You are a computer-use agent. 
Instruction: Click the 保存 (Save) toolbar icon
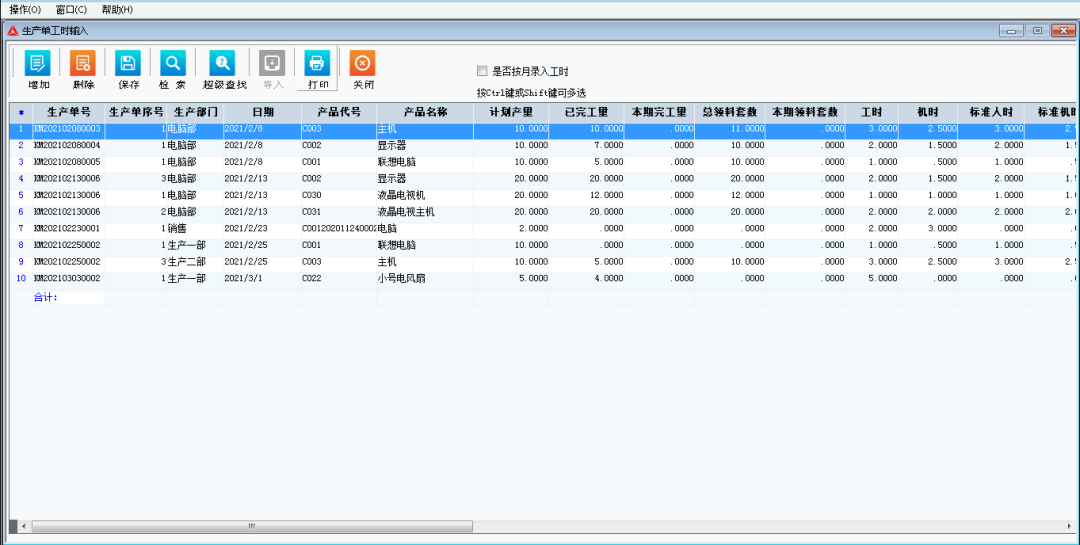tap(128, 64)
